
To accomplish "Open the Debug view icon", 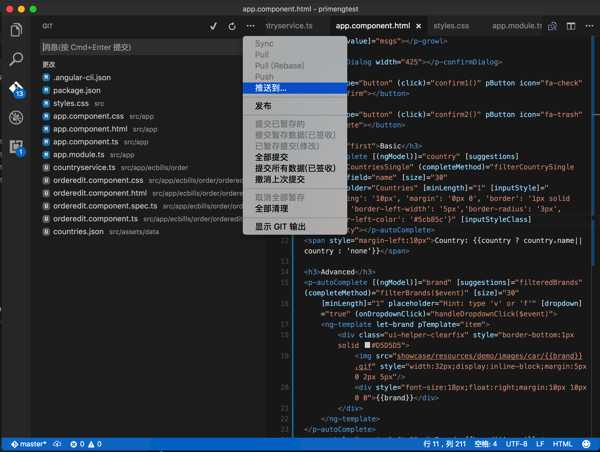I will click(x=16, y=118).
